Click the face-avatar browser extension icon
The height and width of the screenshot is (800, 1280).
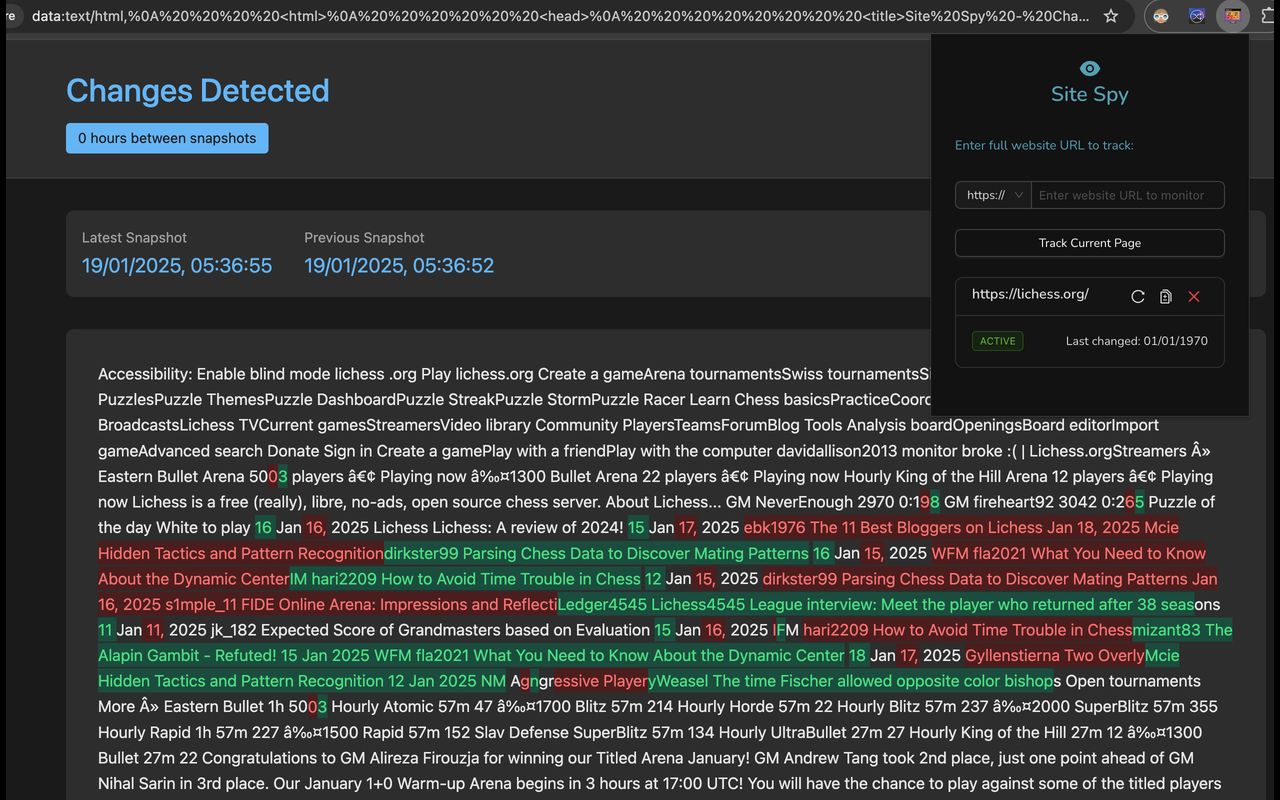click(x=1160, y=16)
